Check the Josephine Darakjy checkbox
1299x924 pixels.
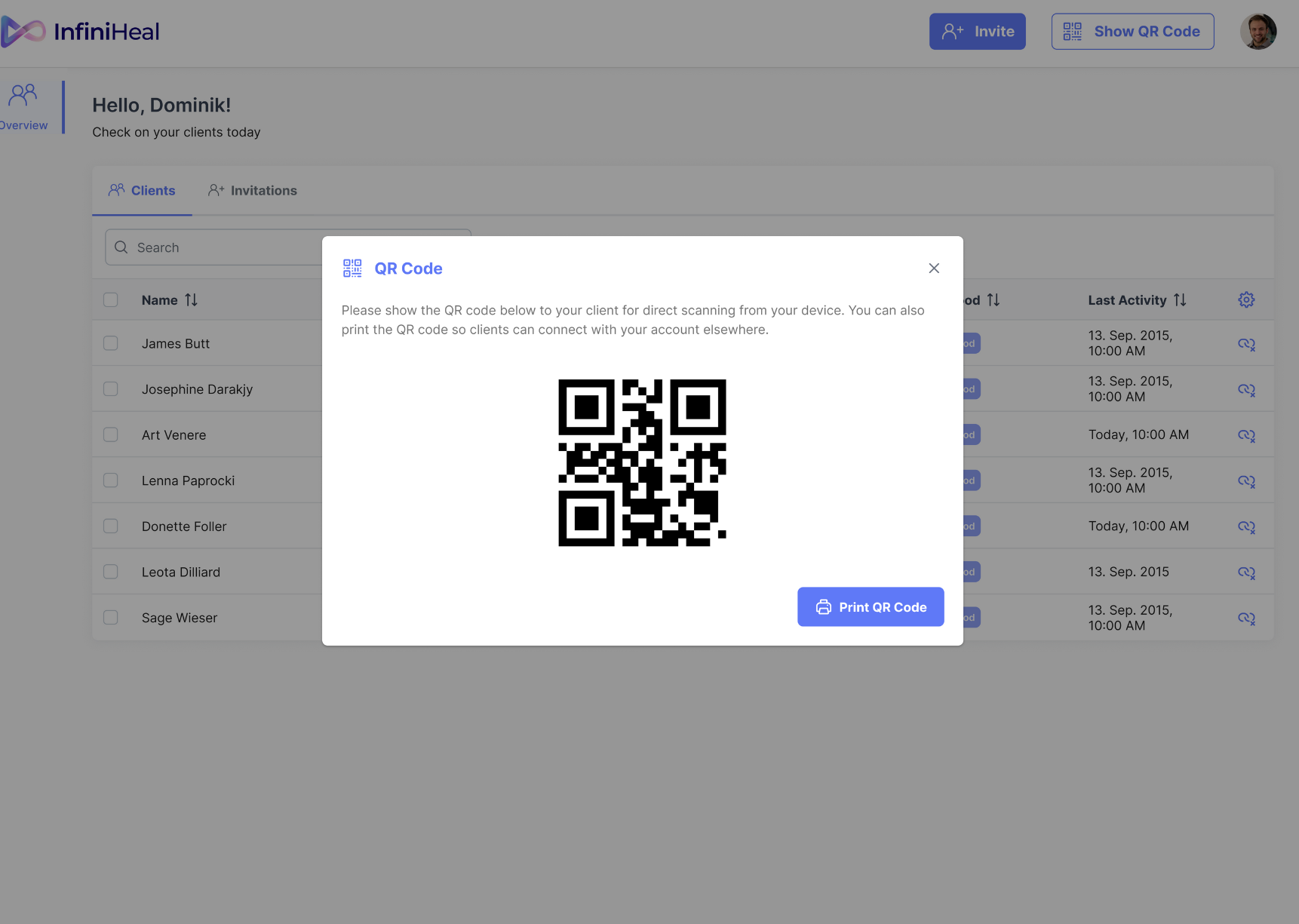(x=111, y=389)
